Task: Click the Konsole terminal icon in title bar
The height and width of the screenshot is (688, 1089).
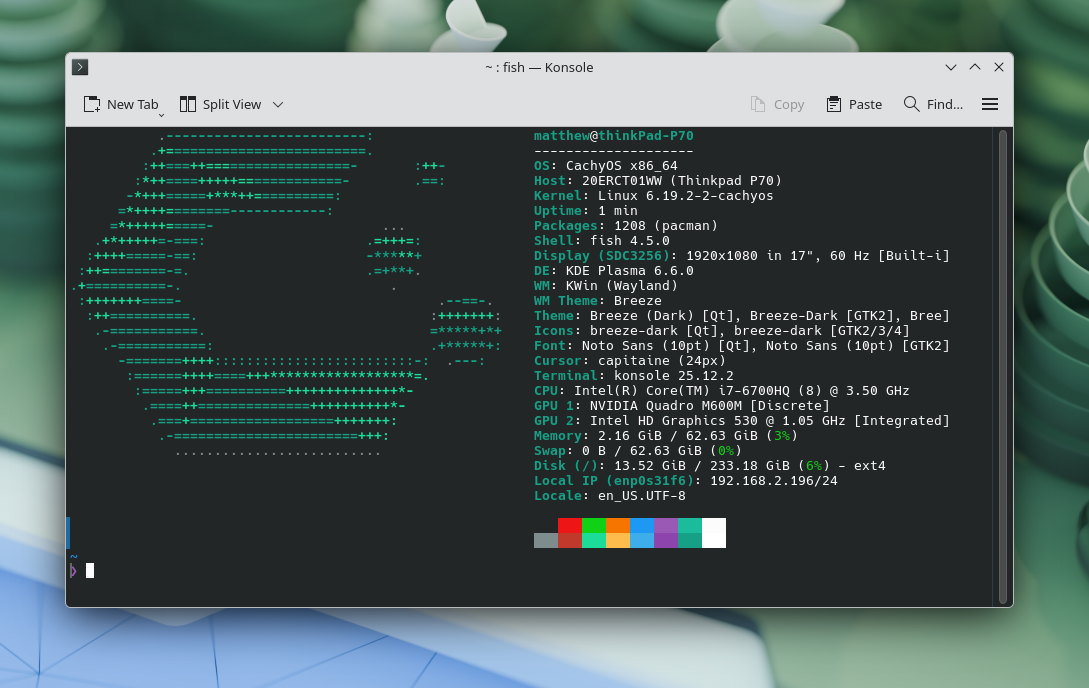Action: click(x=81, y=67)
